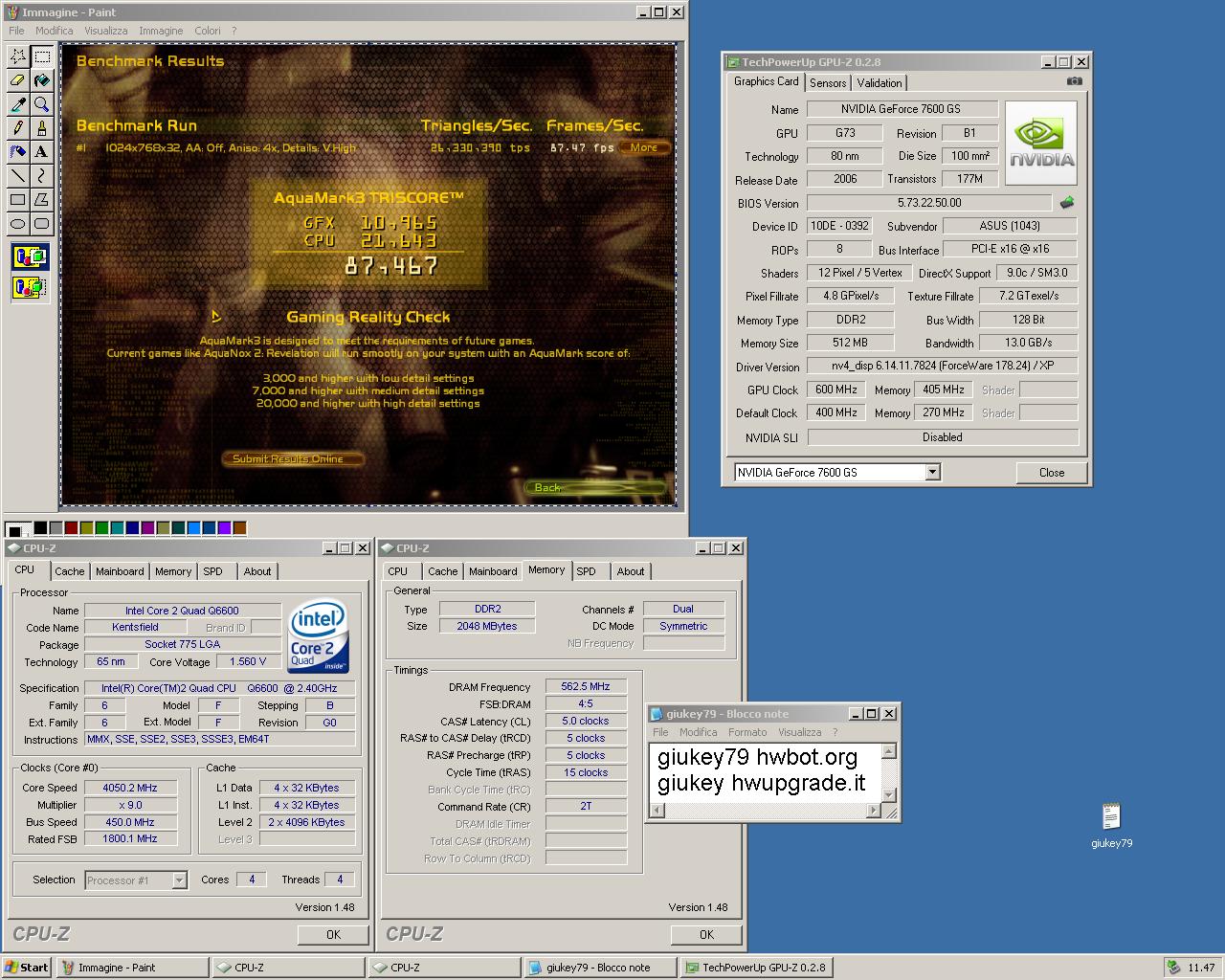Pick the green swatch in Paint palette
Viewport: 1225px width, 980px height.
(x=102, y=528)
